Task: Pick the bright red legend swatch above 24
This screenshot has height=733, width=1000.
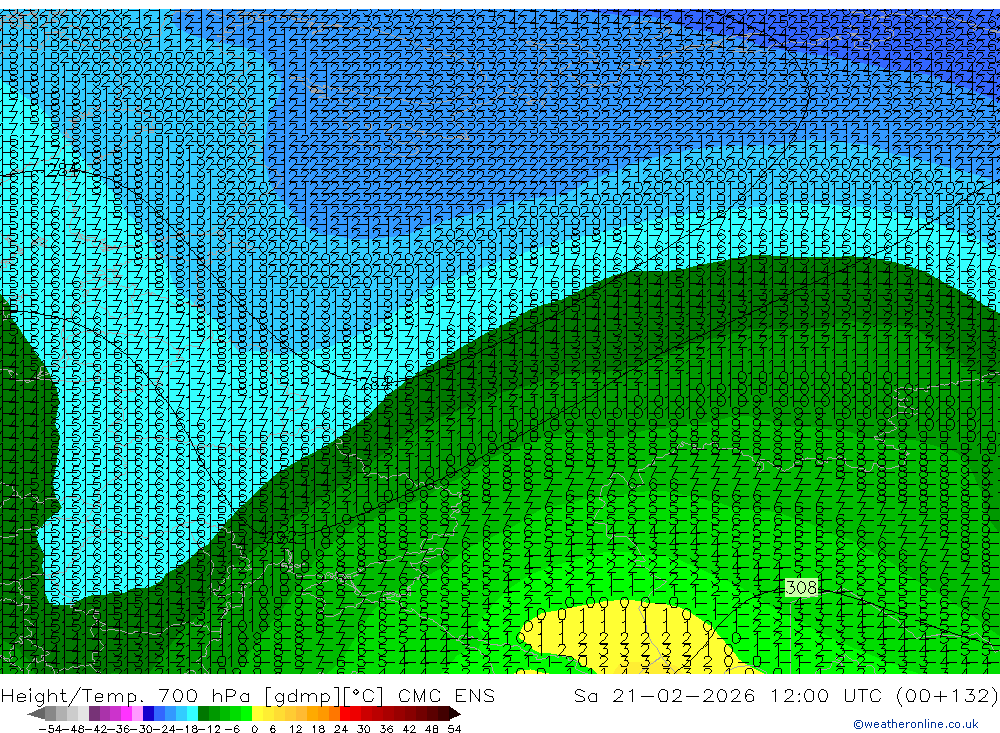Action: pyautogui.click(x=345, y=714)
